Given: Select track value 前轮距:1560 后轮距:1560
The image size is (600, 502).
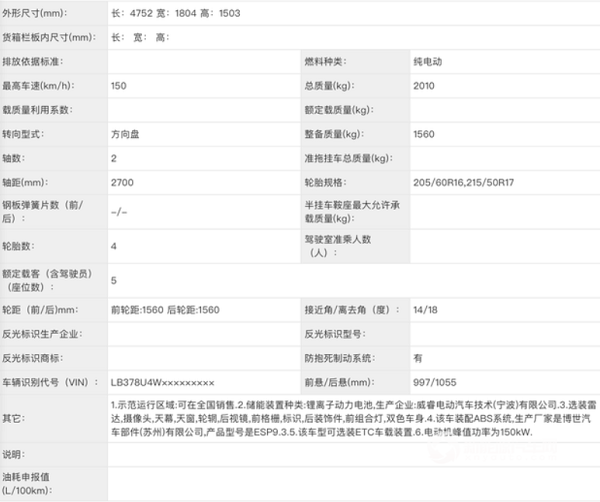Looking at the screenshot, I should [165, 310].
